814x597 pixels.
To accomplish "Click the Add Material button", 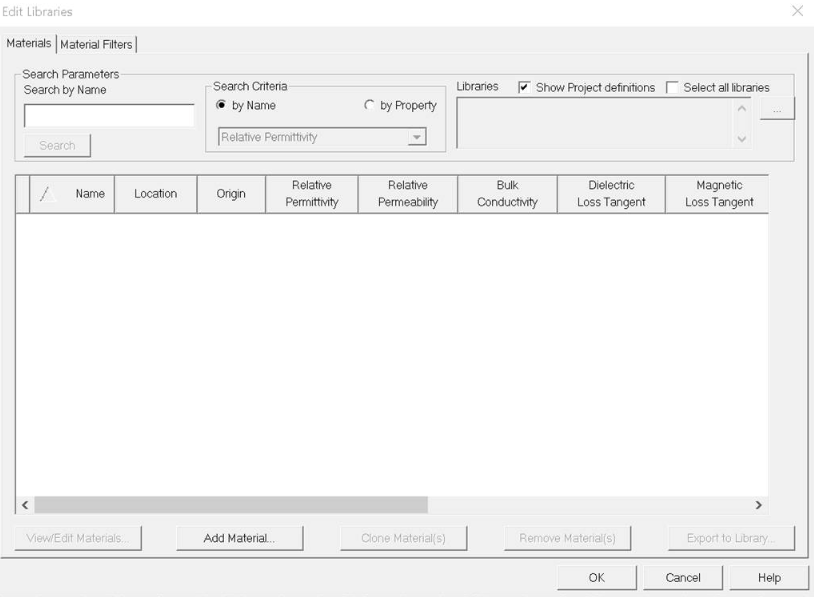I will (239, 538).
